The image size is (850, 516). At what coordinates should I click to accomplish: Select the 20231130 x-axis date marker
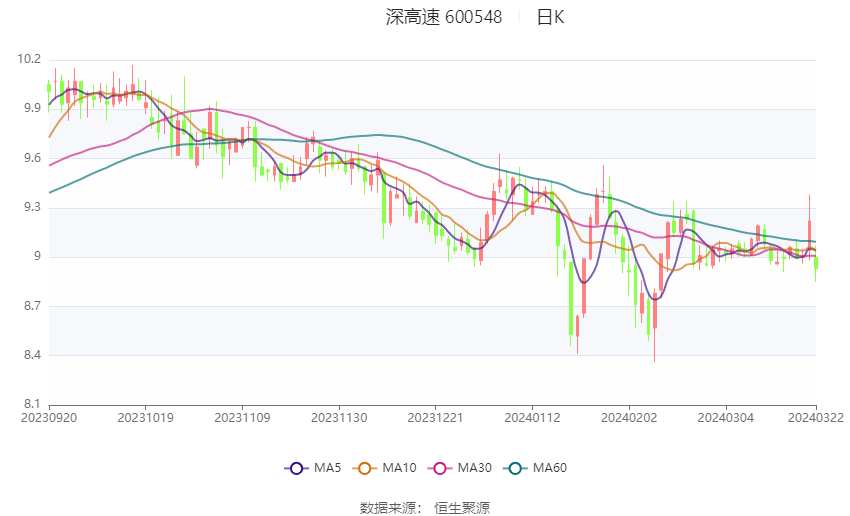pyautogui.click(x=339, y=418)
